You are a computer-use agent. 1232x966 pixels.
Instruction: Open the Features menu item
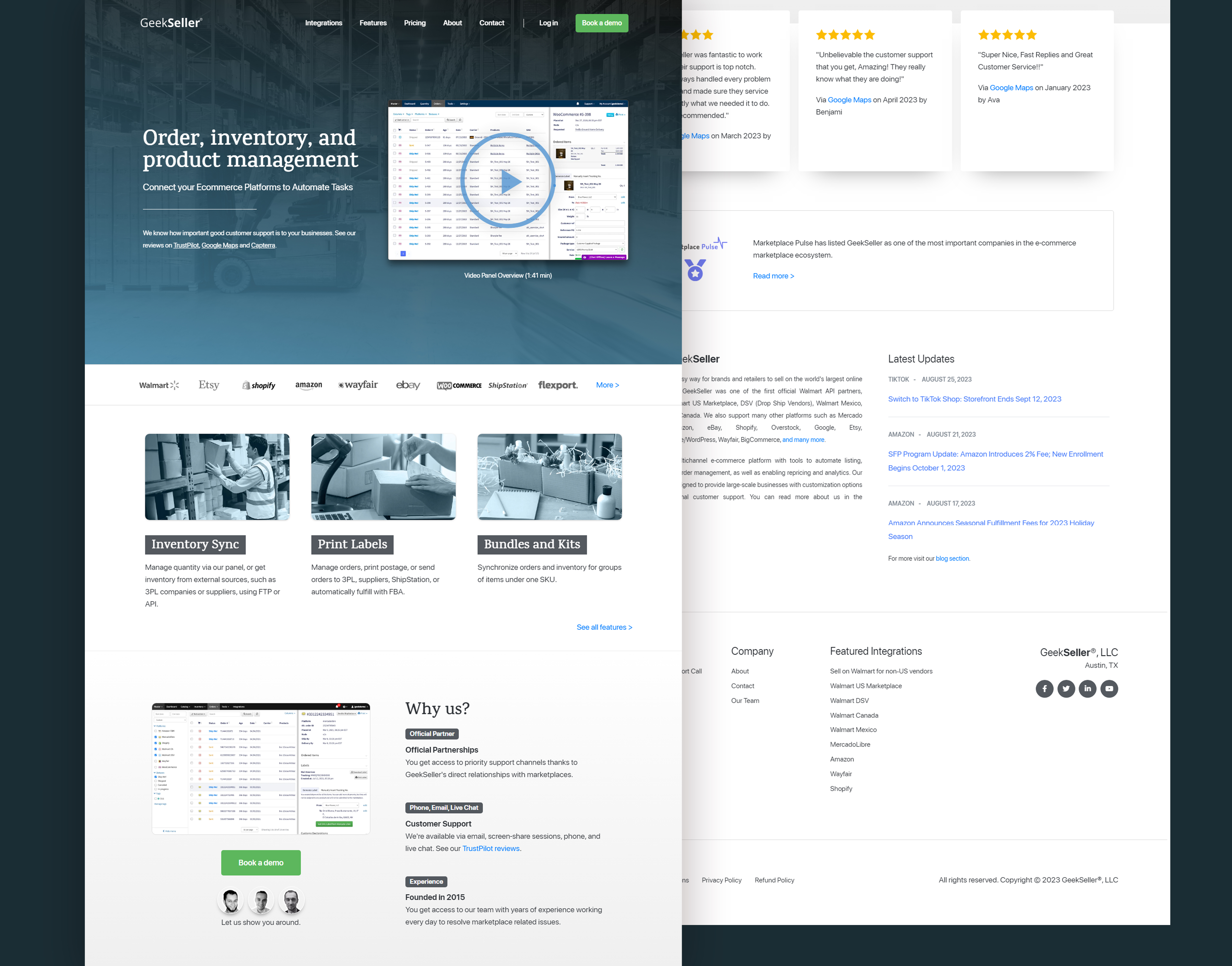tap(373, 23)
